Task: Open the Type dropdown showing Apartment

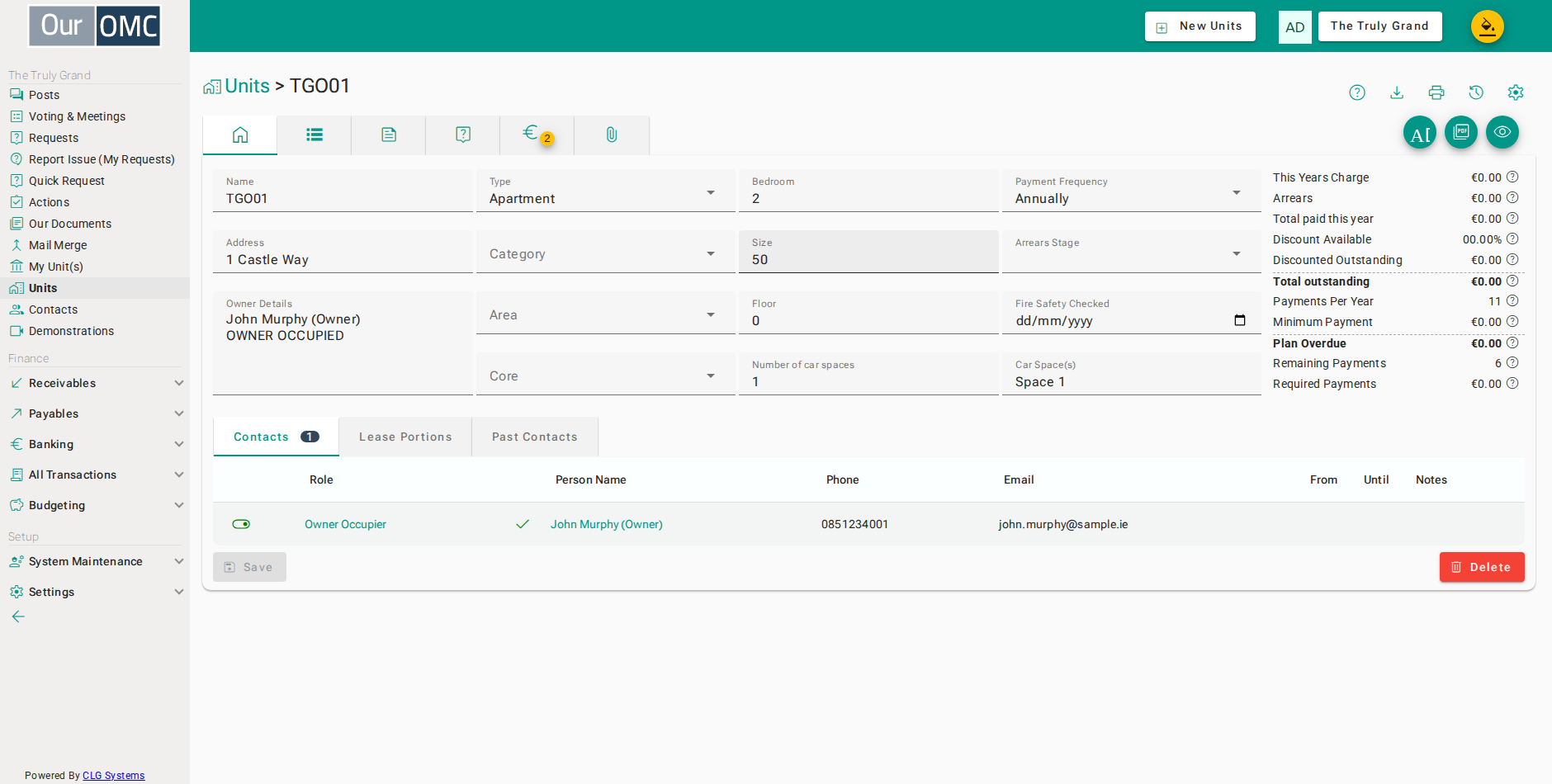Action: click(605, 191)
